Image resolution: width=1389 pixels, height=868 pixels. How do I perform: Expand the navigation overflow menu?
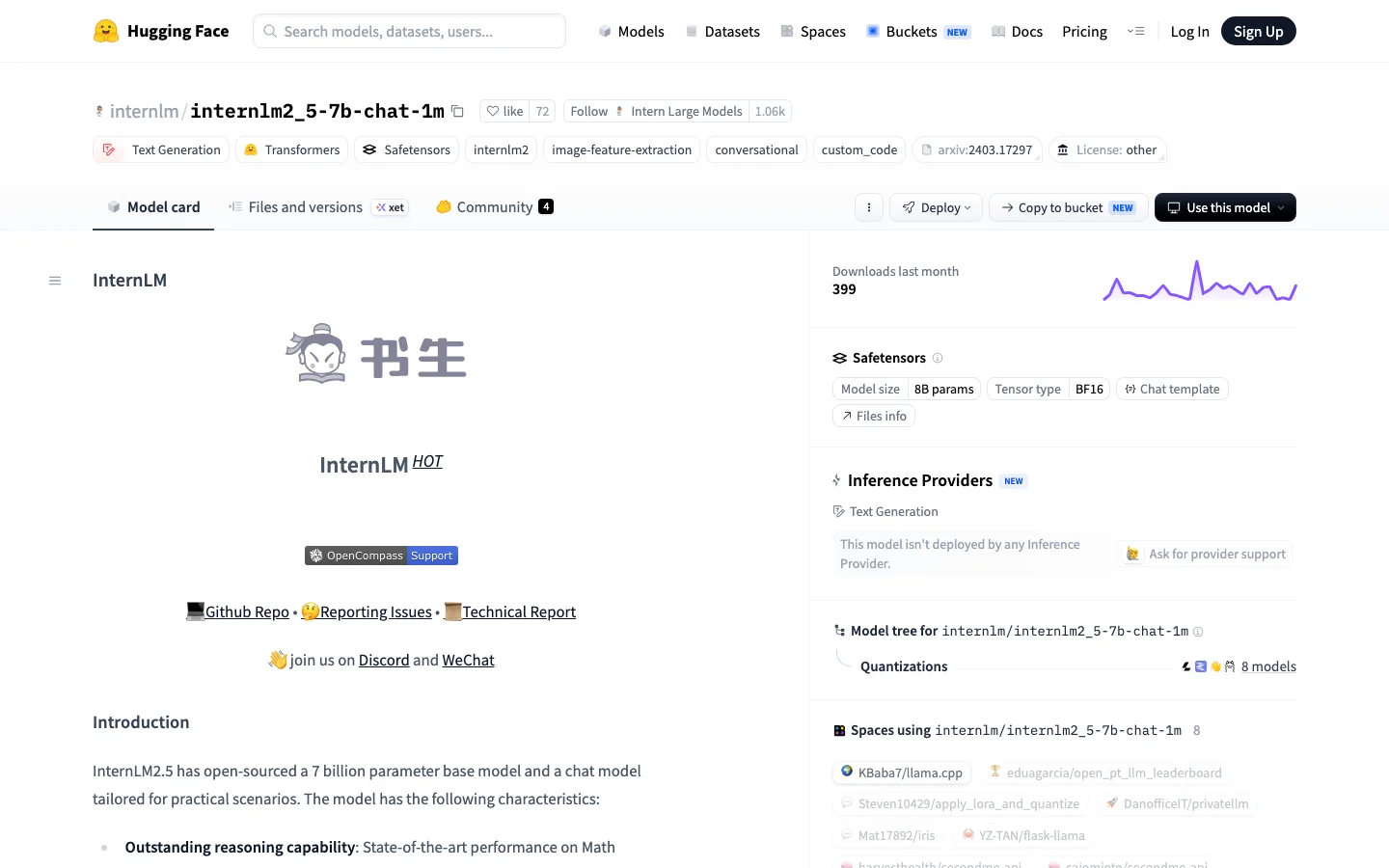click(1135, 32)
